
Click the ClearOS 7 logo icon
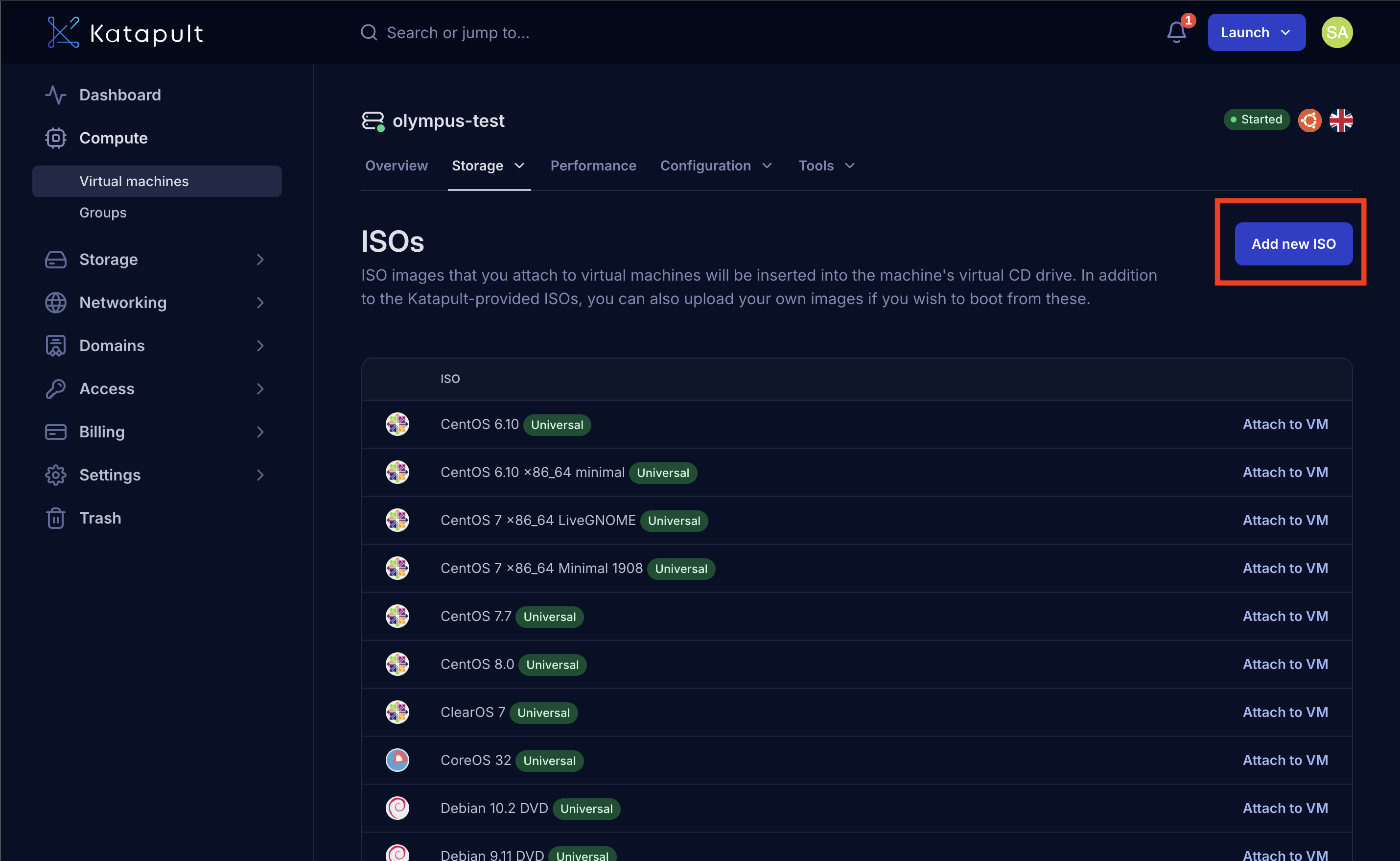pyautogui.click(x=397, y=713)
